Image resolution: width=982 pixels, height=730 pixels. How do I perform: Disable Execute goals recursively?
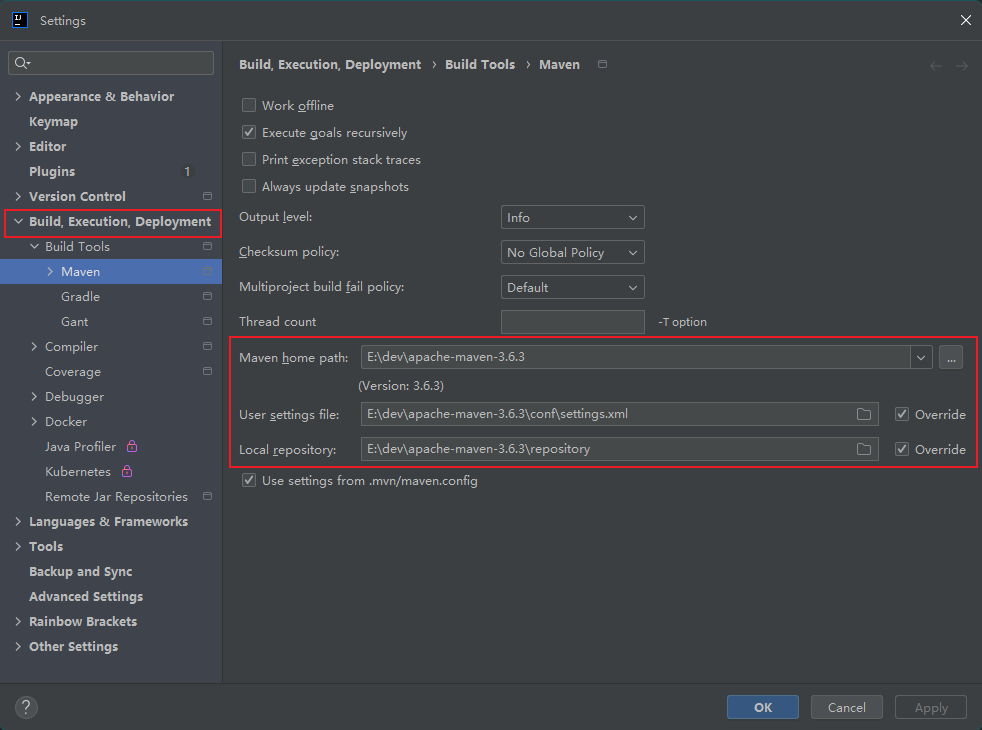click(x=248, y=132)
